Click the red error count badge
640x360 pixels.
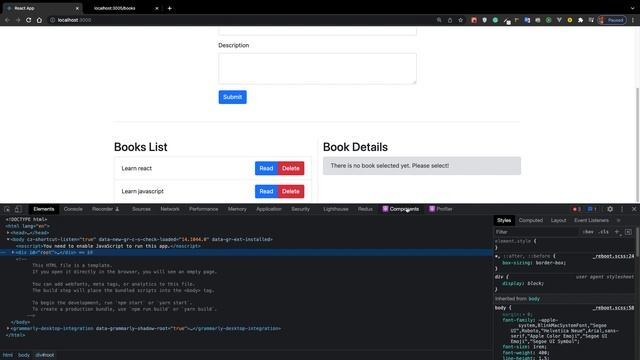pyautogui.click(x=576, y=209)
